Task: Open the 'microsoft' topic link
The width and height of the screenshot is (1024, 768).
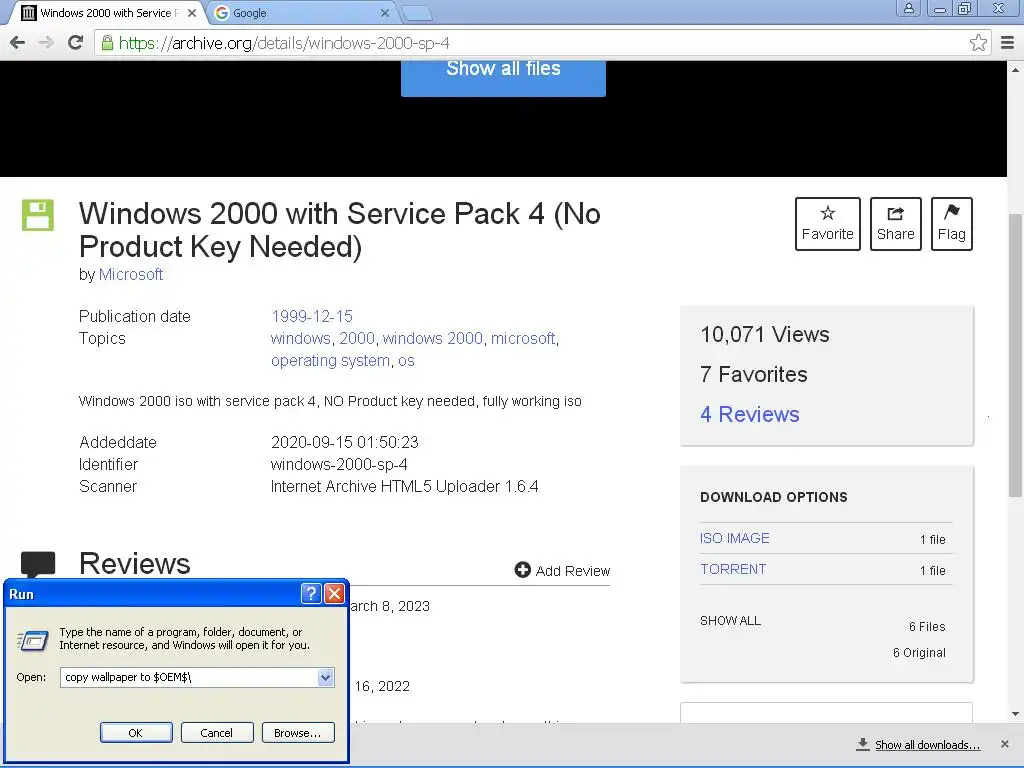Action: [523, 338]
